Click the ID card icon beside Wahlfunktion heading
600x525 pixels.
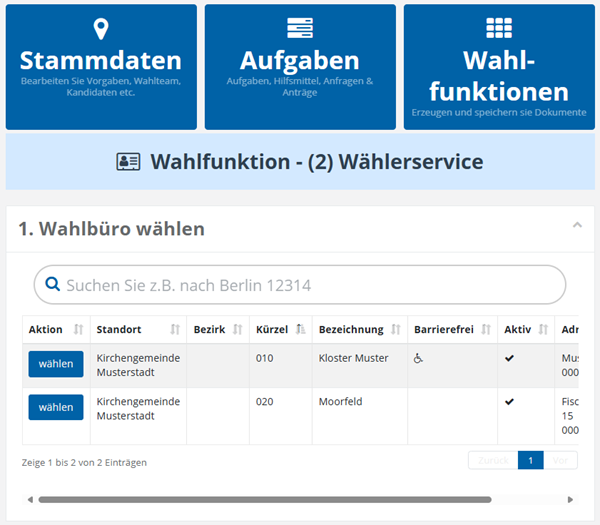[x=129, y=162]
